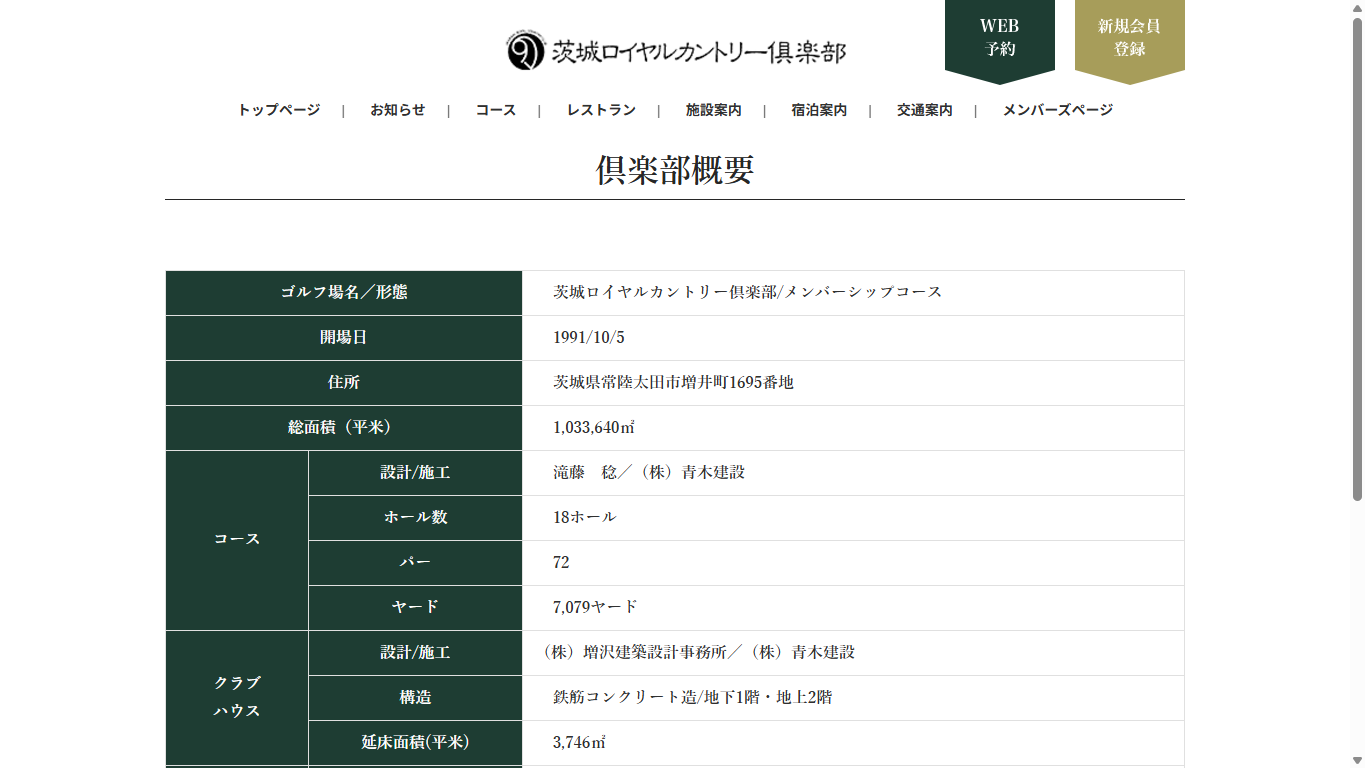
Task: Click the address 茨城県常陸太田市増井町1695番地
Action: click(674, 383)
